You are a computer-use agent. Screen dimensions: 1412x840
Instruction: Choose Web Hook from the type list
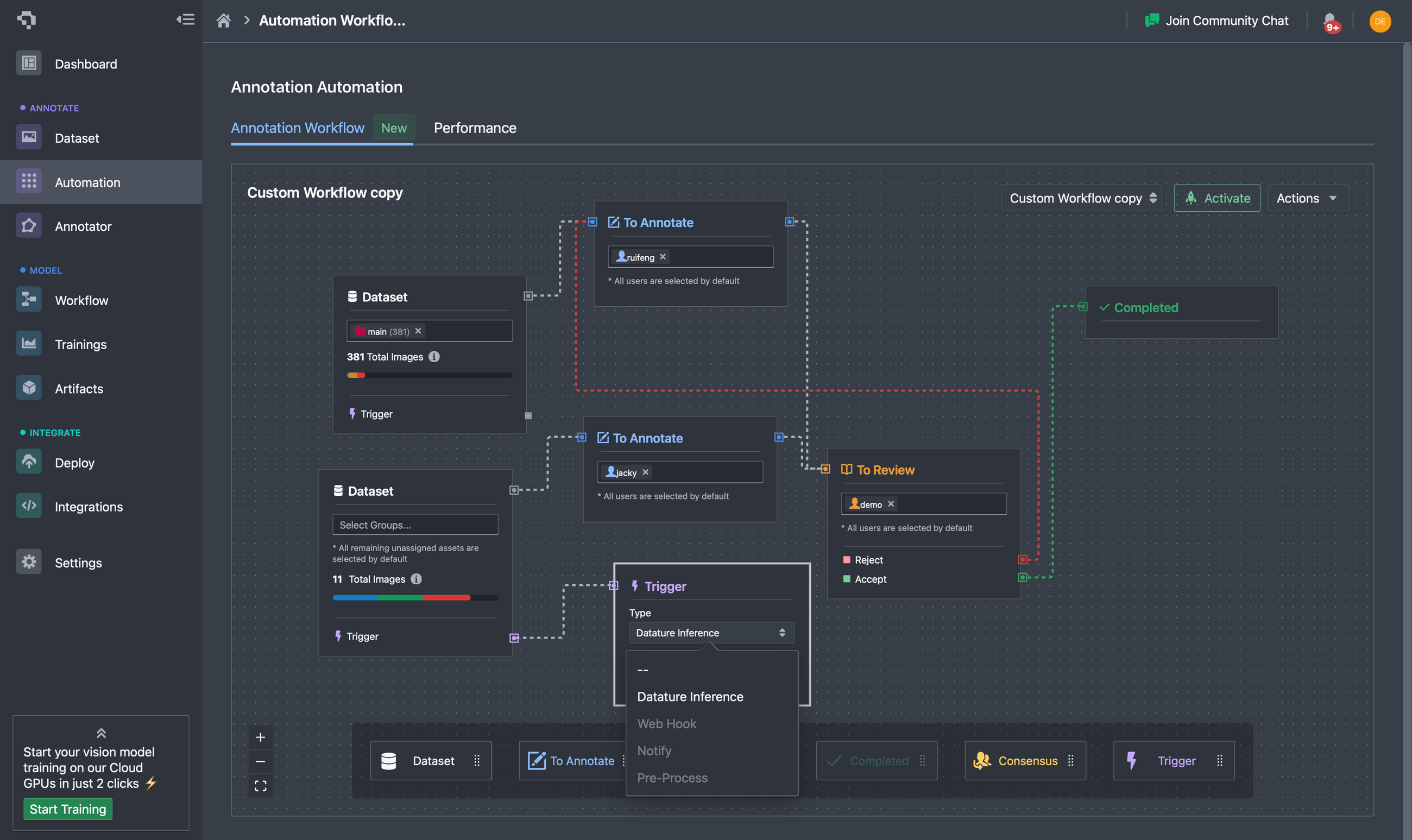coord(666,723)
